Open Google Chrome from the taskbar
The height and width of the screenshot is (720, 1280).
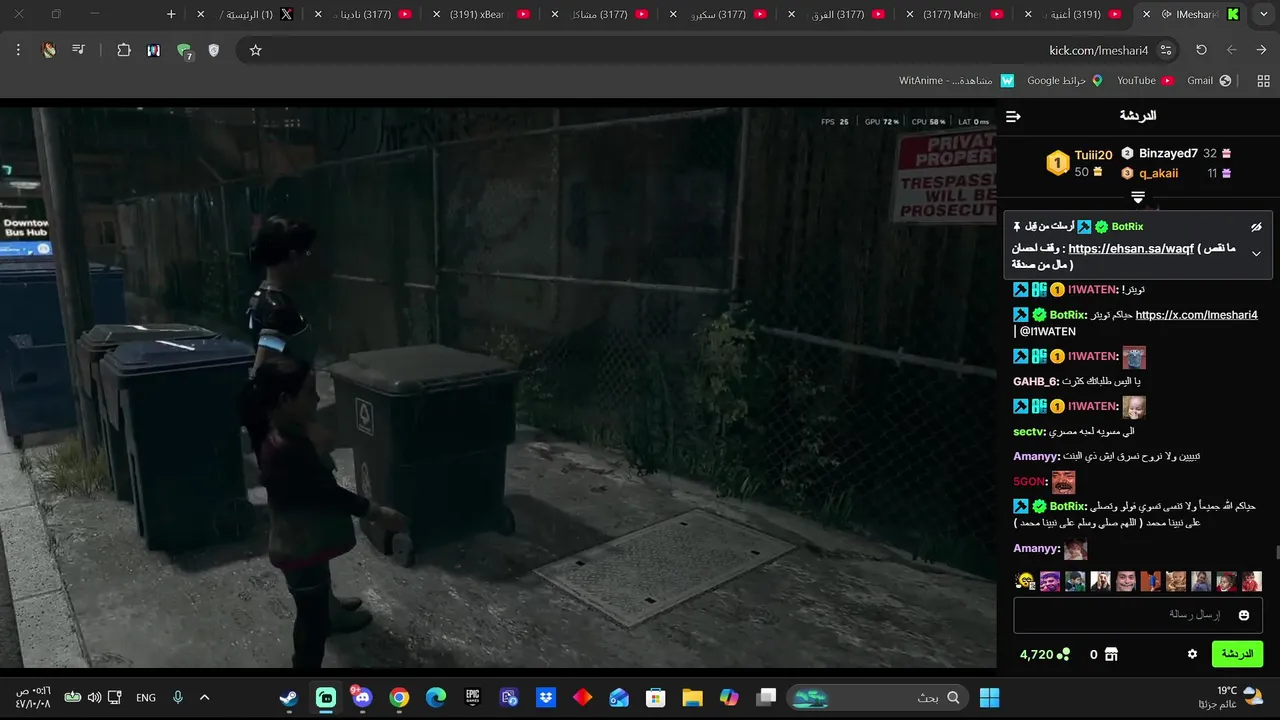coord(399,697)
